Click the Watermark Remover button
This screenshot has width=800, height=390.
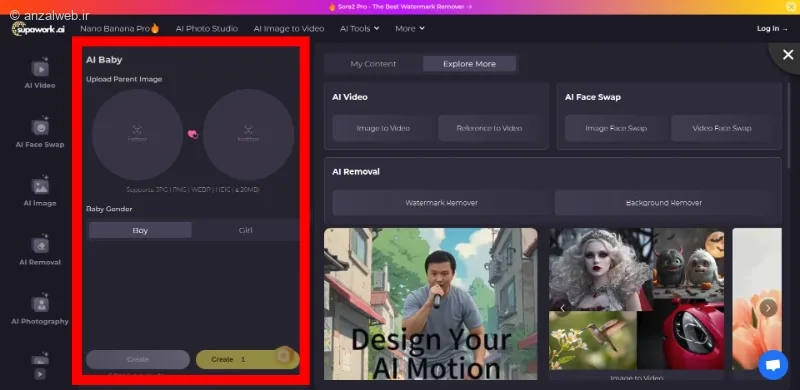coord(441,203)
